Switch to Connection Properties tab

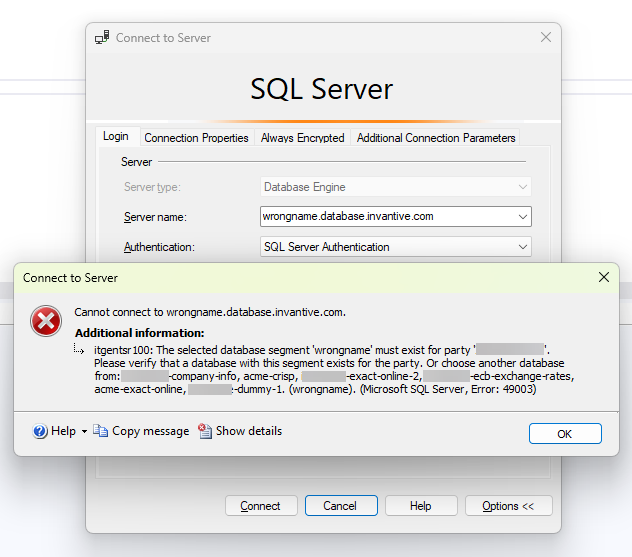pyautogui.click(x=196, y=138)
